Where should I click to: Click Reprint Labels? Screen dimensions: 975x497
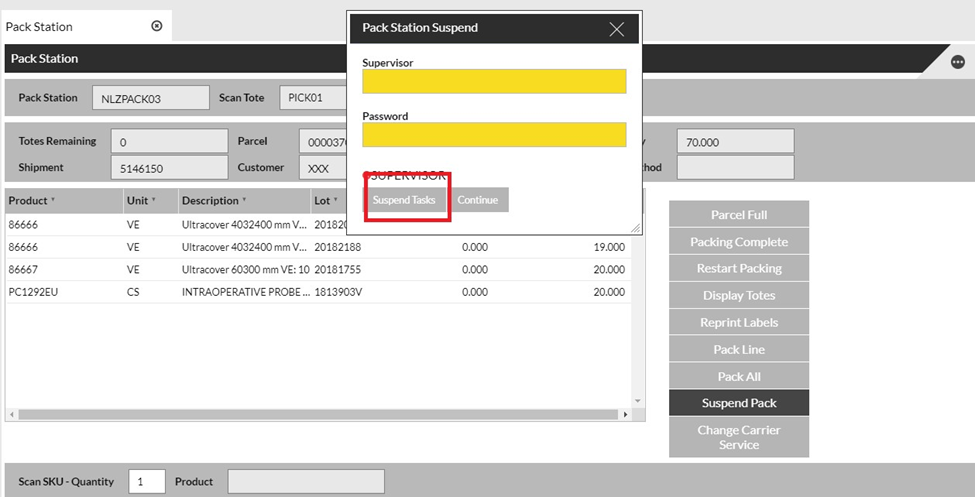pyautogui.click(x=738, y=323)
